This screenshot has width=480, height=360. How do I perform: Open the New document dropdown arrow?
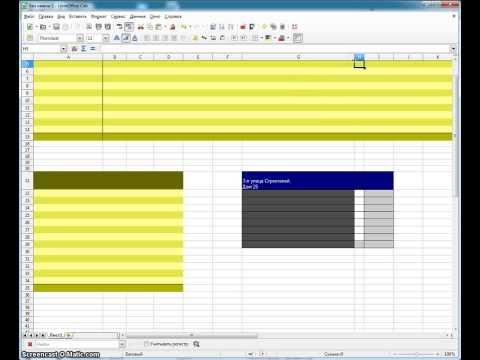tap(36, 27)
